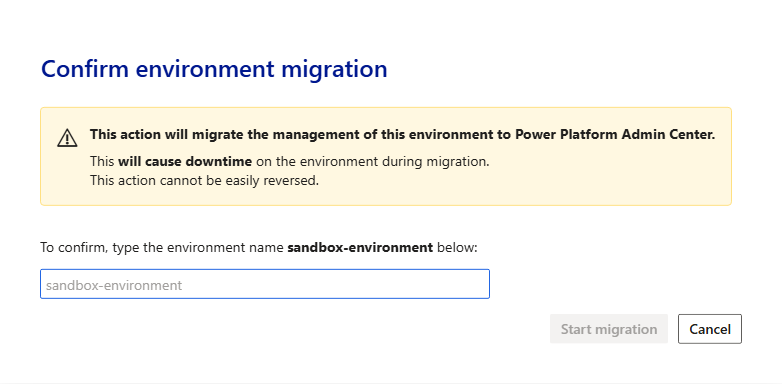This screenshot has width=782, height=384.
Task: Click the bold warning about Power Platform Admin Center
Action: pos(402,135)
